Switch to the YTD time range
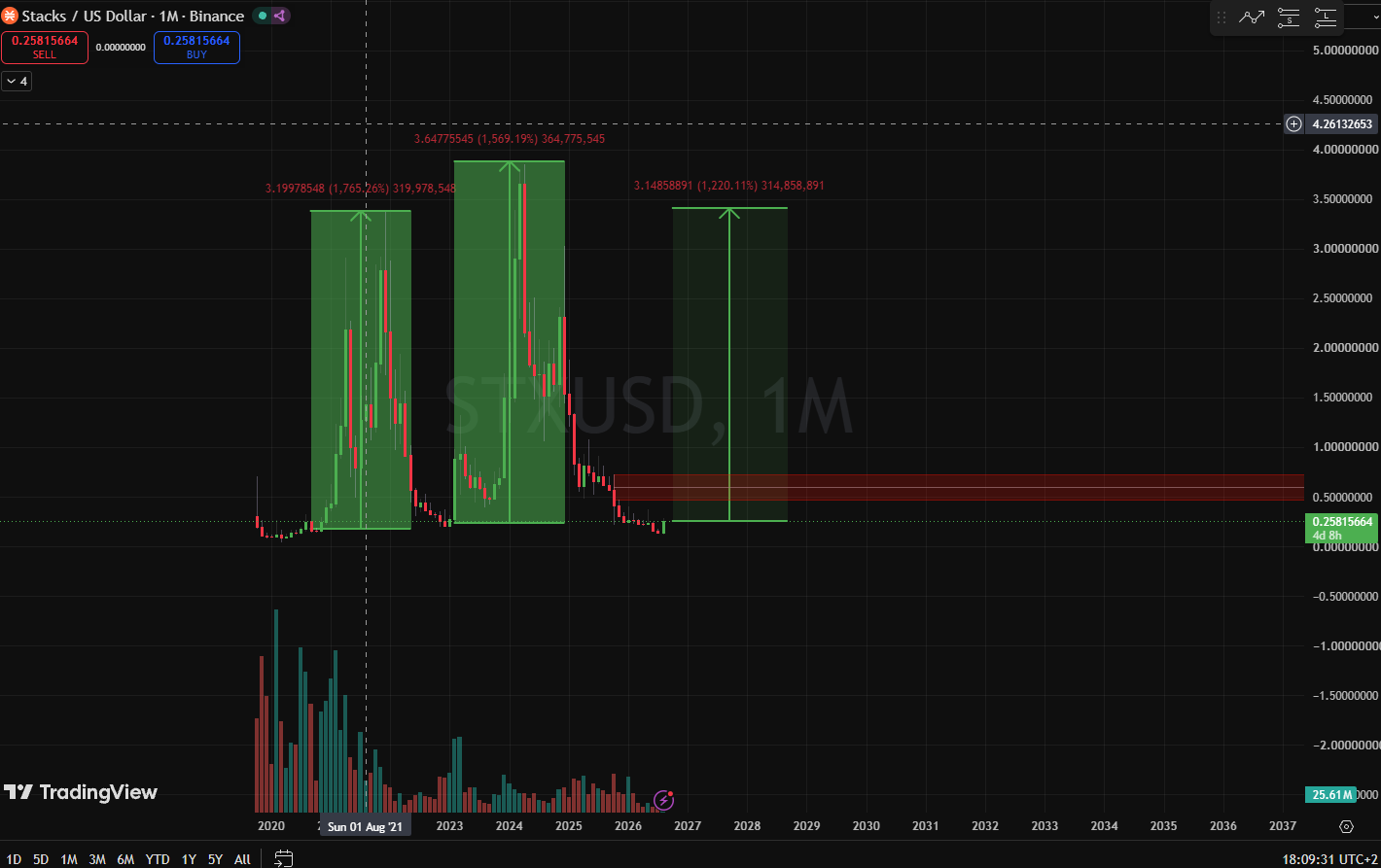The height and width of the screenshot is (868, 1381). pyautogui.click(x=158, y=859)
